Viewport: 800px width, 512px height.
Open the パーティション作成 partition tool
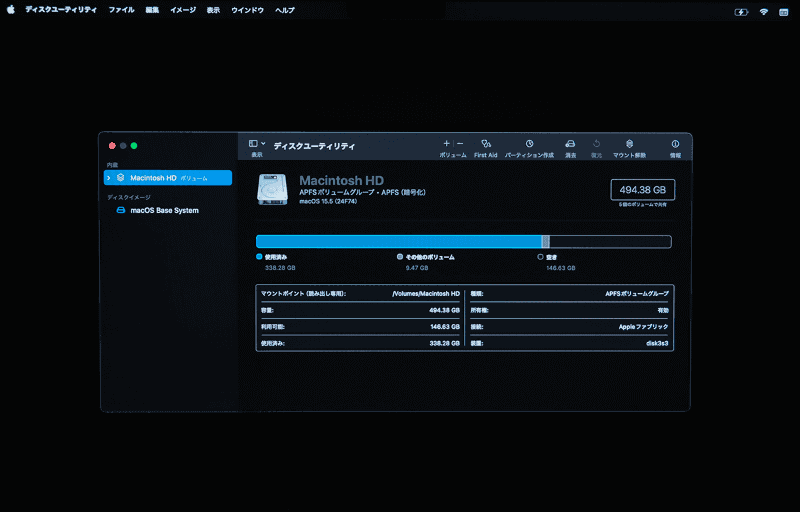pyautogui.click(x=529, y=148)
